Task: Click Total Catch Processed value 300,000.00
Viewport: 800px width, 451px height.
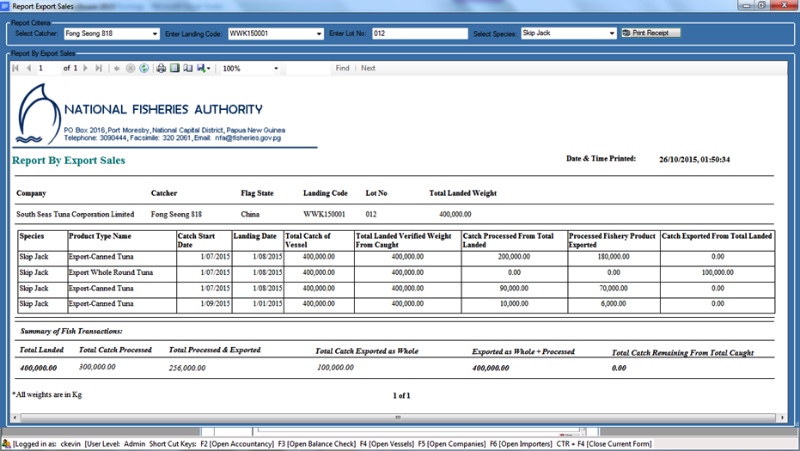Action: point(97,367)
